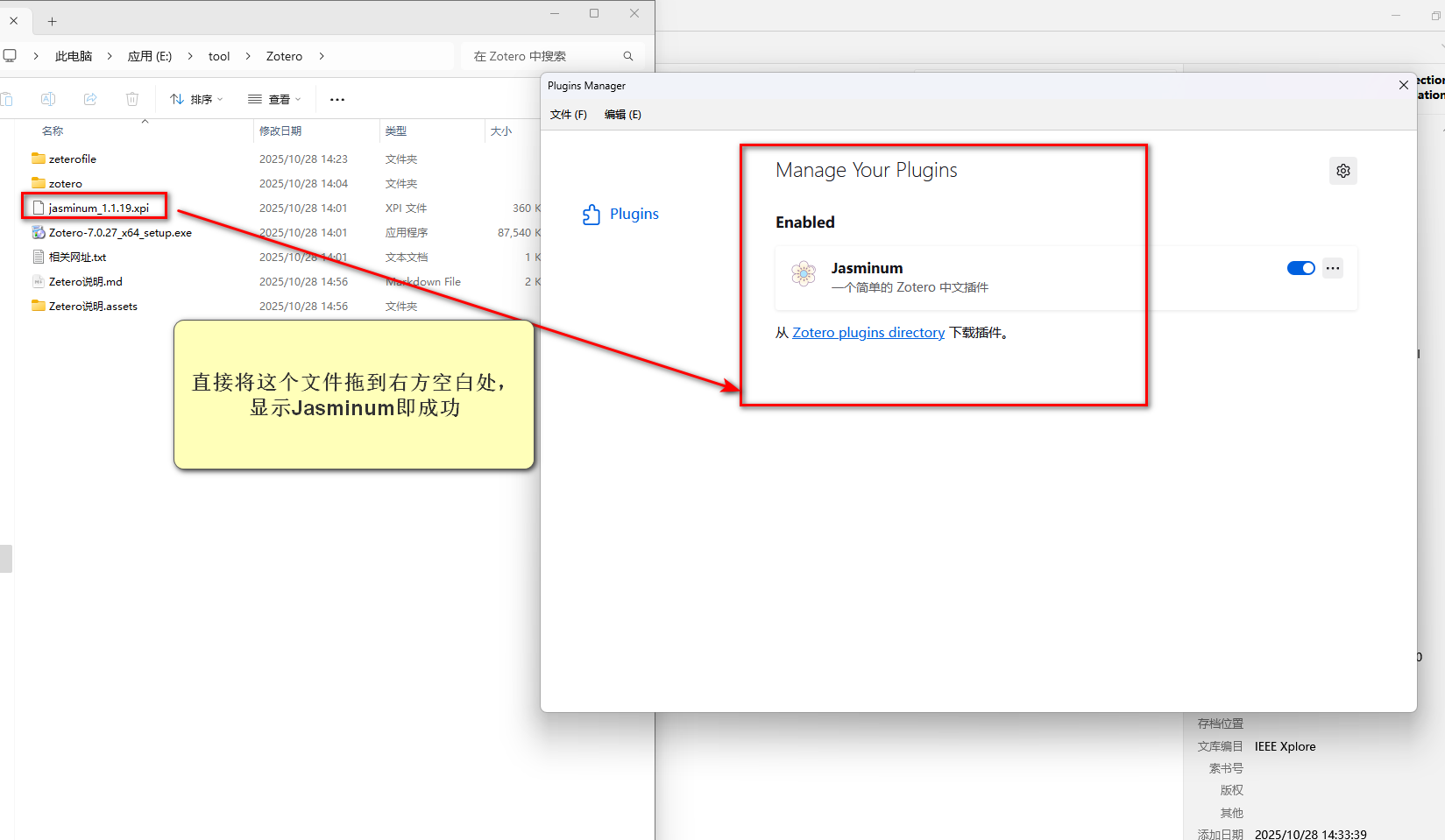Open a new File Explorer tab

click(x=52, y=21)
